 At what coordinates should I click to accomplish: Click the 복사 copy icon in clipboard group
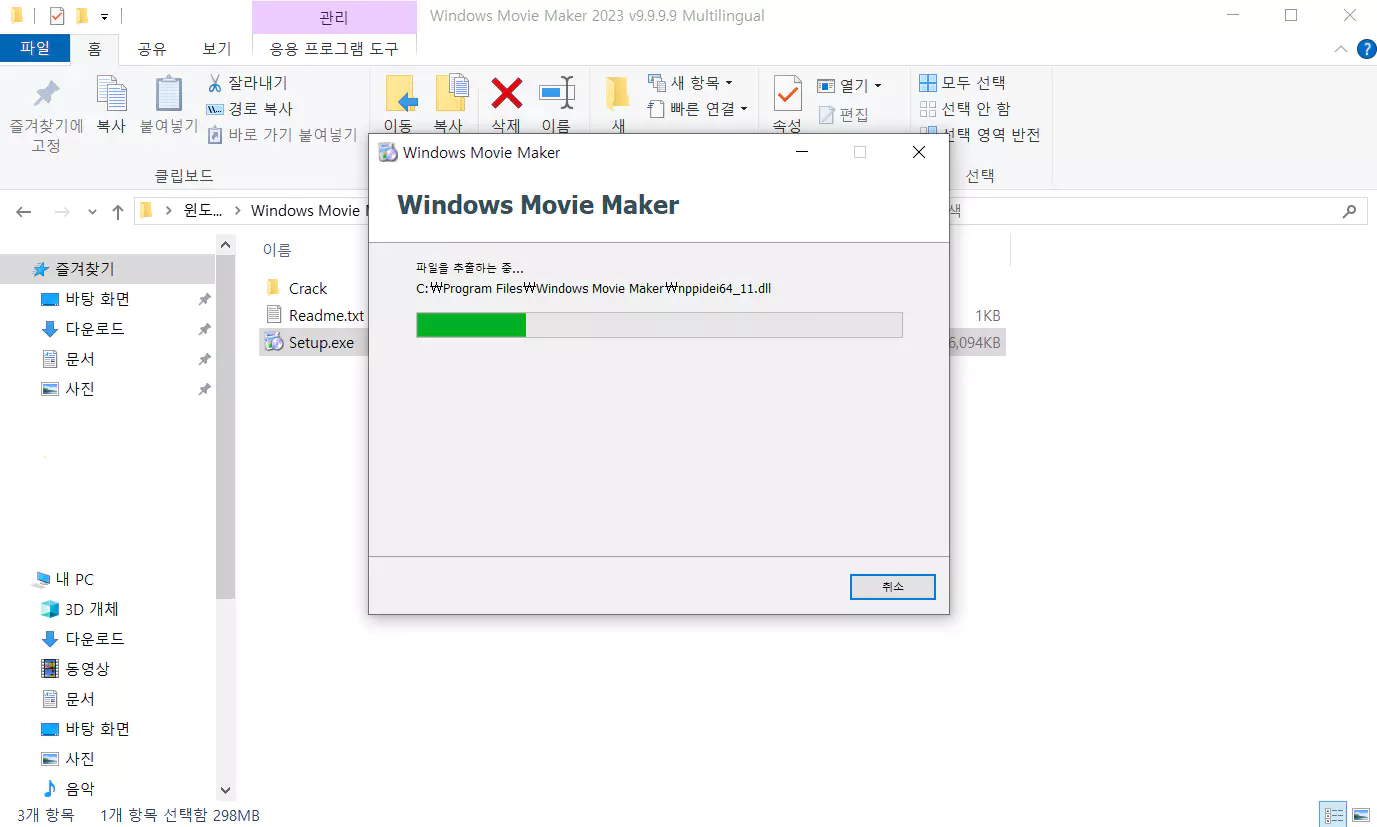point(111,93)
